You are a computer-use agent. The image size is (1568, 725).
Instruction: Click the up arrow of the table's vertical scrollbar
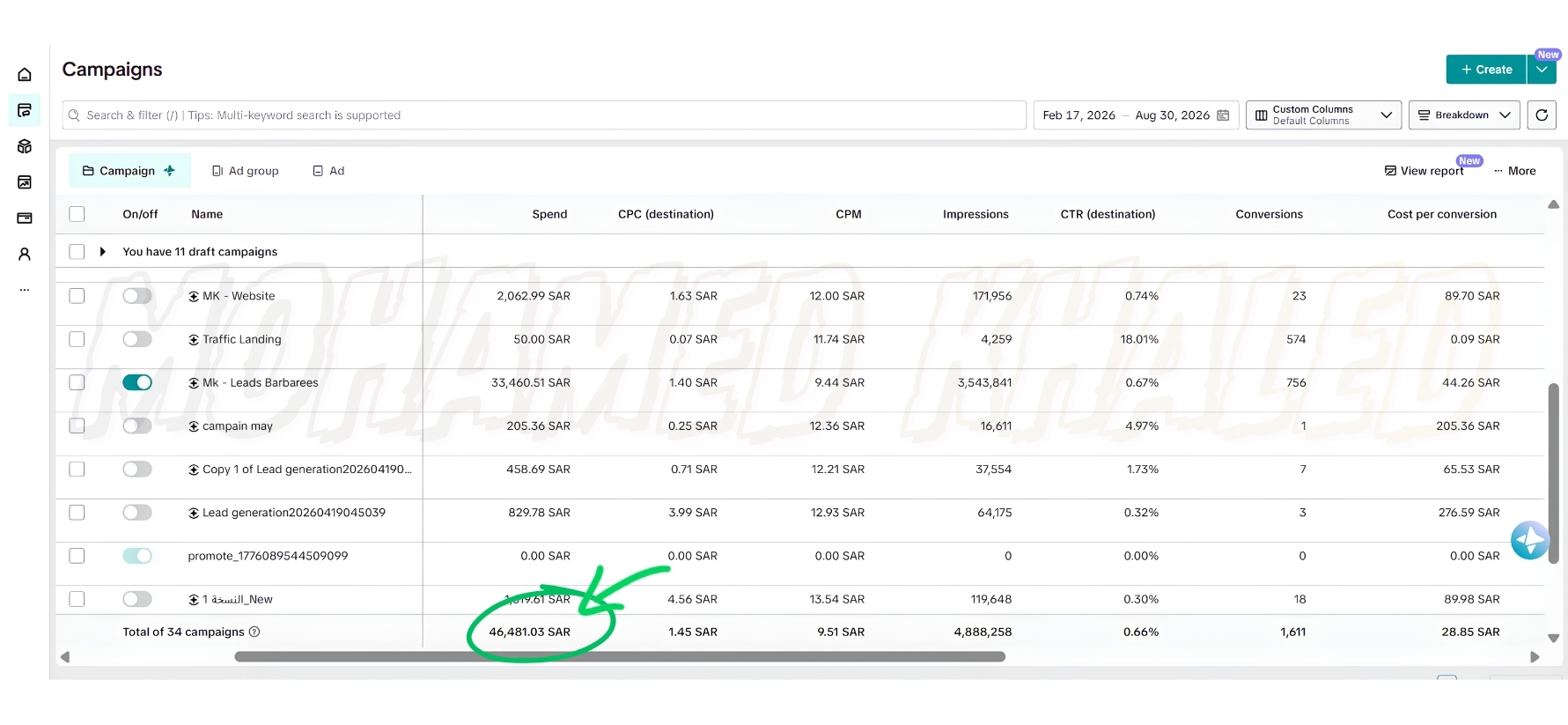pos(1554,204)
